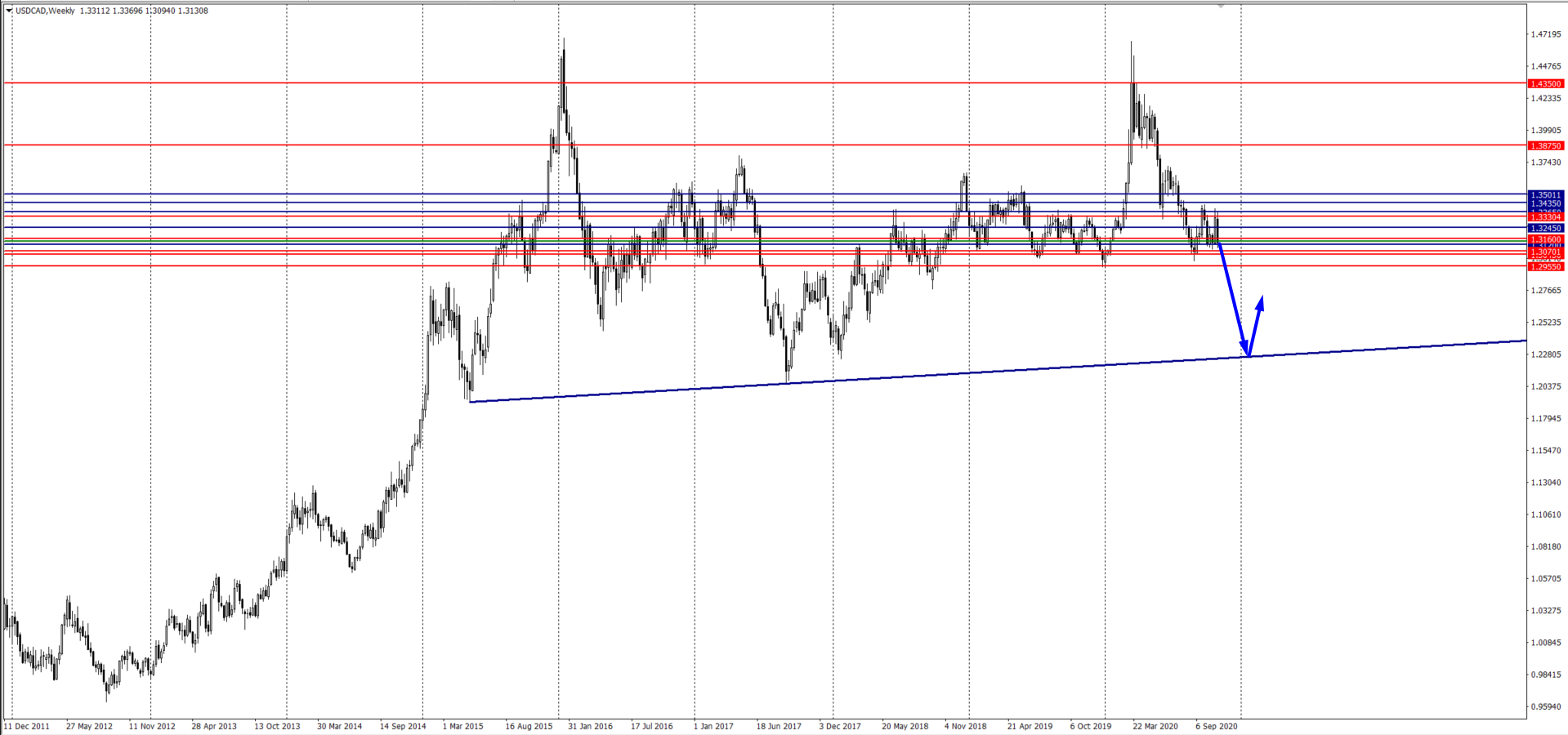Click the blue 1.34350 price label
The height and width of the screenshot is (735, 1568).
(1545, 203)
